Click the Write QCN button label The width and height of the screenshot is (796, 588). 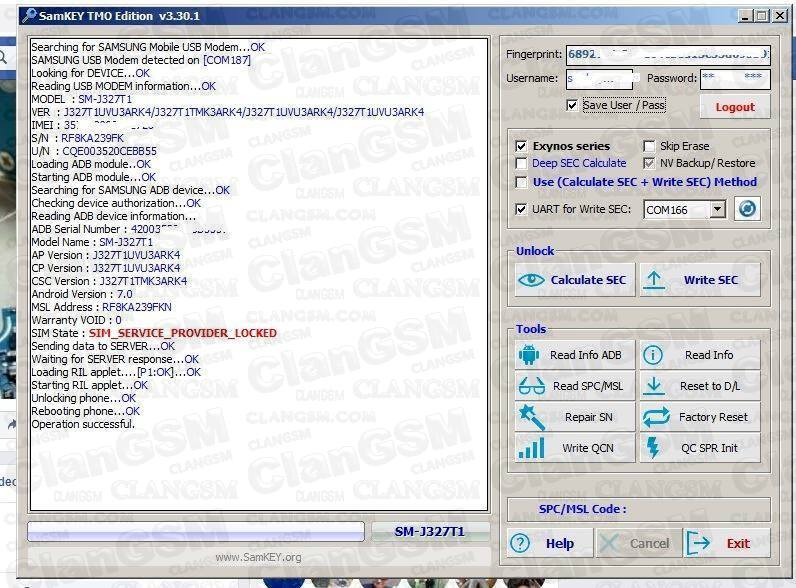tap(588, 448)
